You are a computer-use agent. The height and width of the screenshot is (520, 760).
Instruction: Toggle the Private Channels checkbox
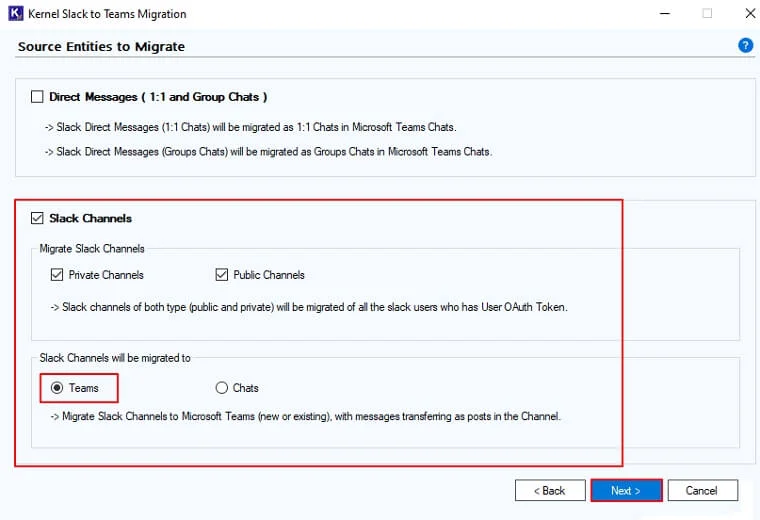[x=57, y=275]
